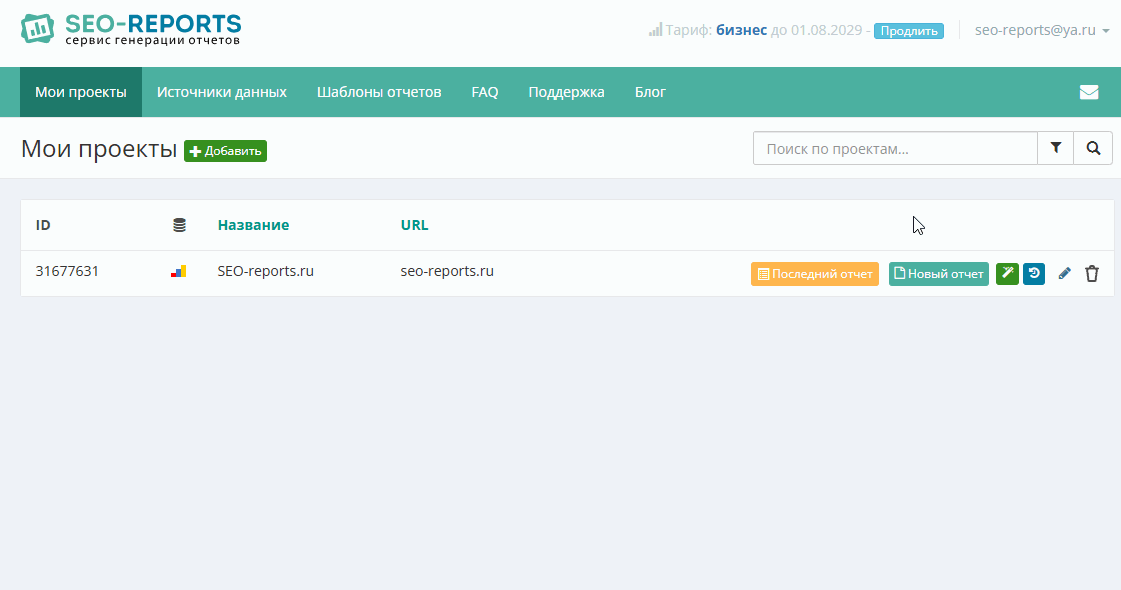Sort by Название column
This screenshot has width=1121, height=590.
pos(253,225)
